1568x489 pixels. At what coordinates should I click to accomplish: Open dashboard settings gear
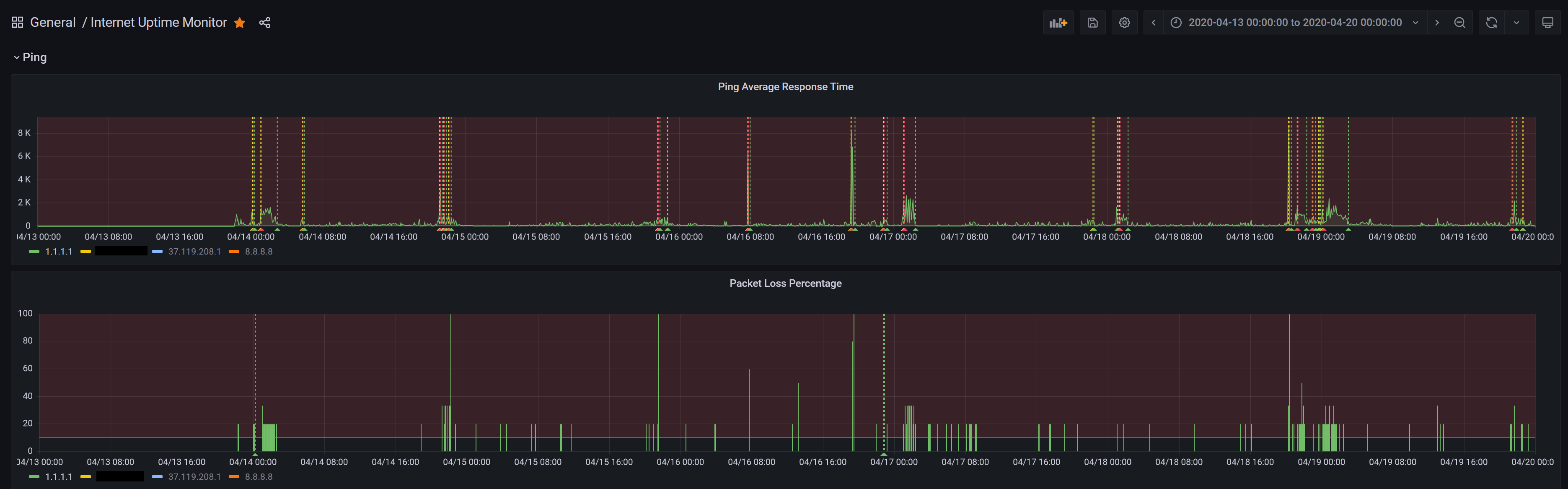(x=1124, y=23)
